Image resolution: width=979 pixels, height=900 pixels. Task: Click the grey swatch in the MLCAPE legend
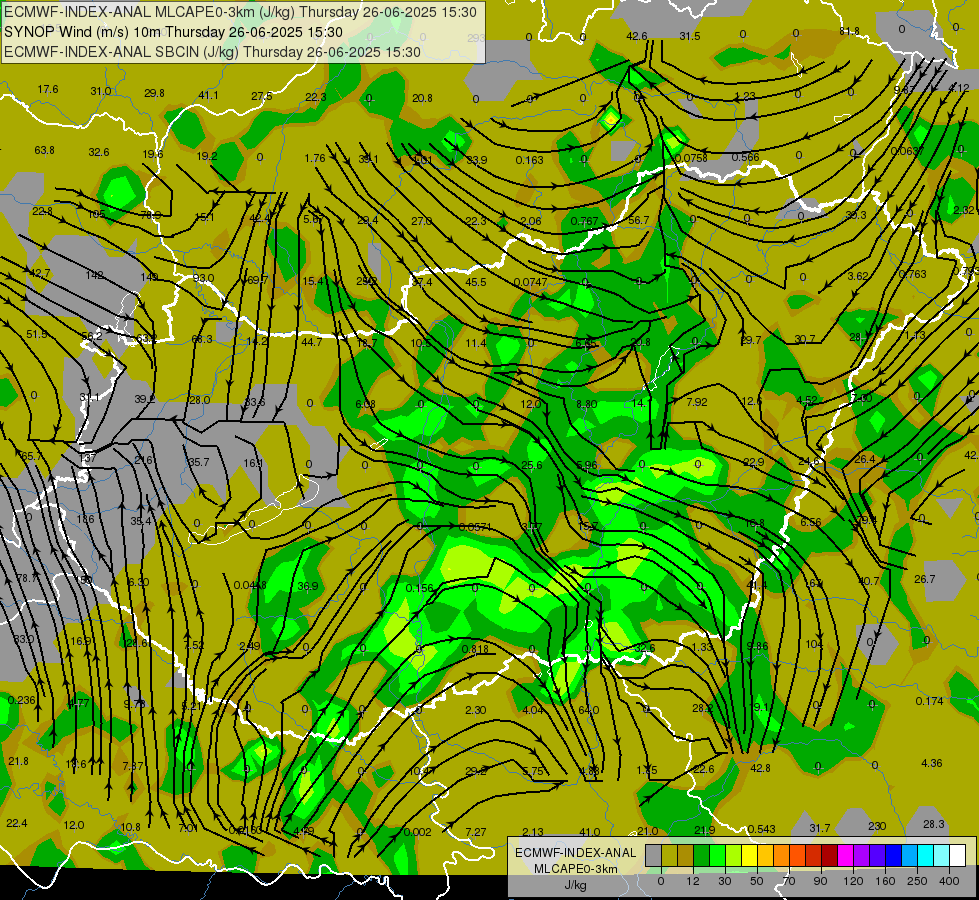tap(654, 855)
